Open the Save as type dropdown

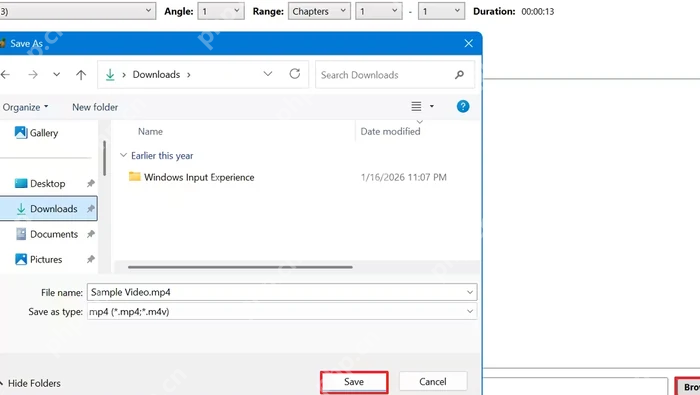pyautogui.click(x=282, y=312)
